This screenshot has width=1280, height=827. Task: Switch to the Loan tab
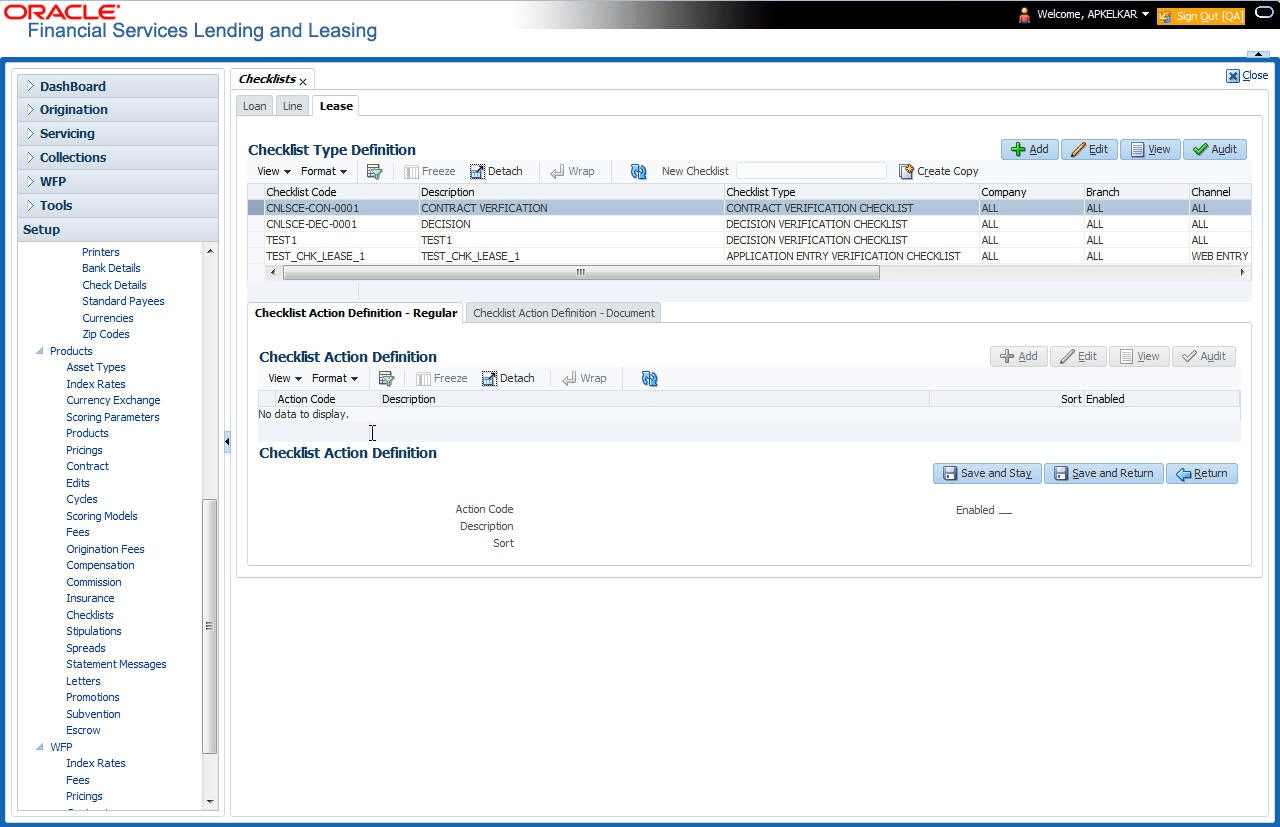click(255, 106)
